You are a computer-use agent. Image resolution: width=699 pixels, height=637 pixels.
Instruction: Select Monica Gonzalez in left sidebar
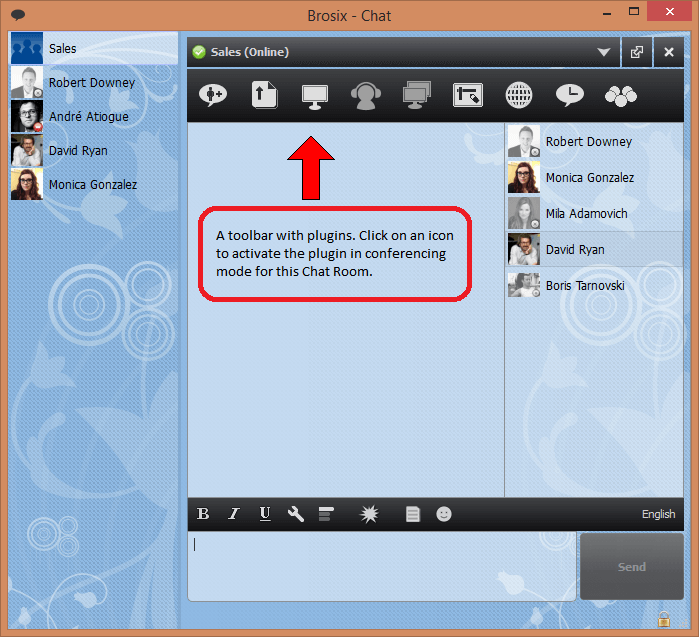point(94,184)
